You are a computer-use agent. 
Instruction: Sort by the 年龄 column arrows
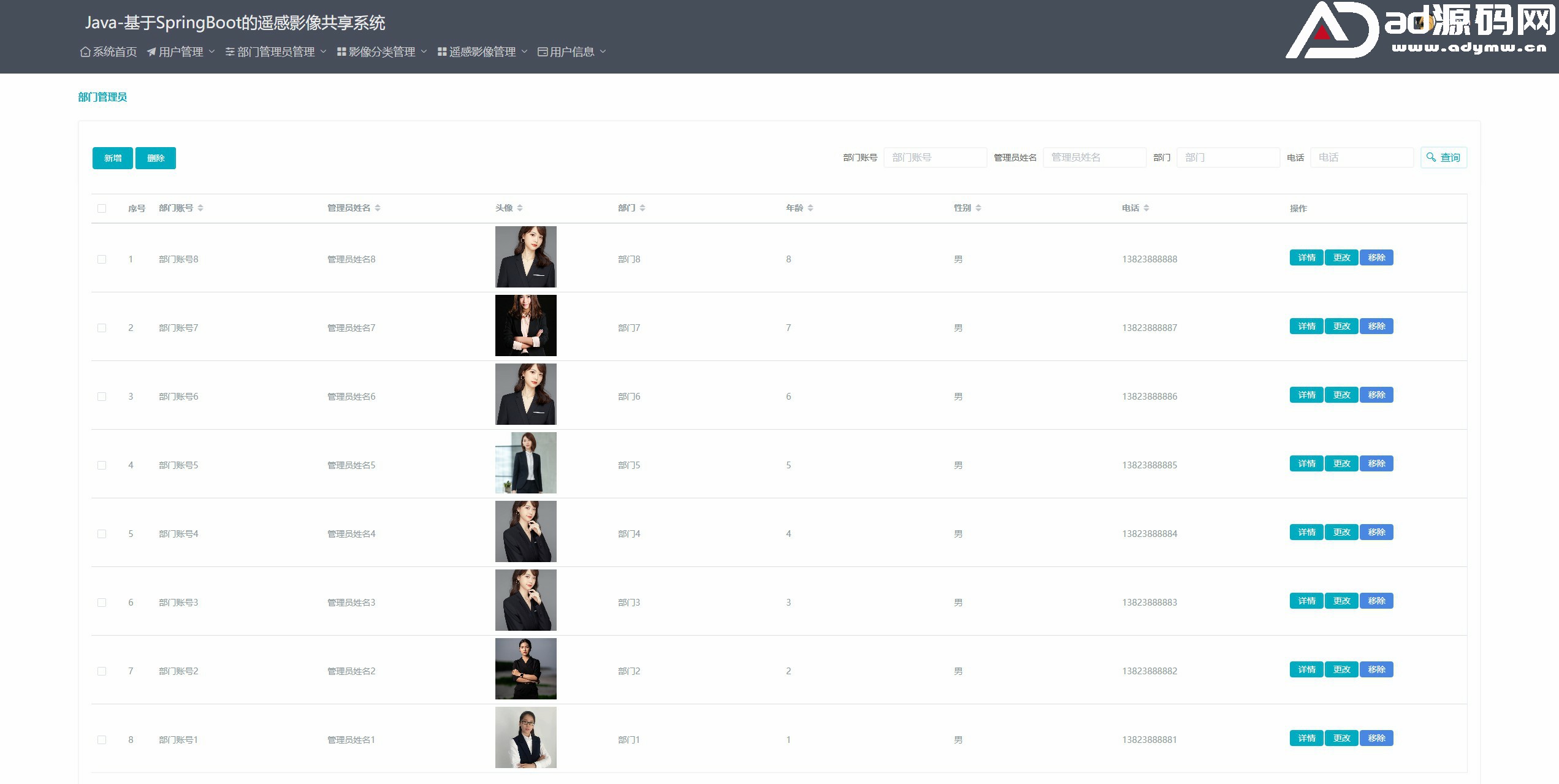click(x=810, y=208)
